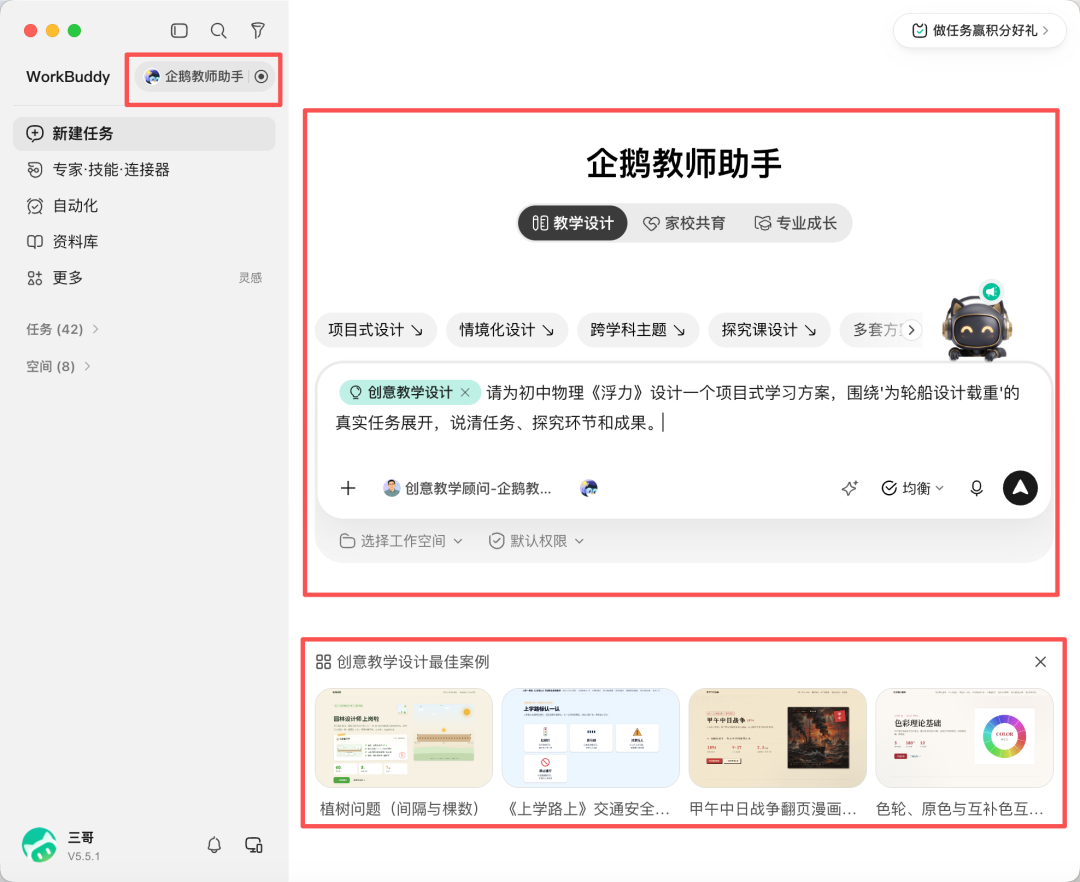
Task: Go to 自动化 section
Action: (x=144, y=205)
